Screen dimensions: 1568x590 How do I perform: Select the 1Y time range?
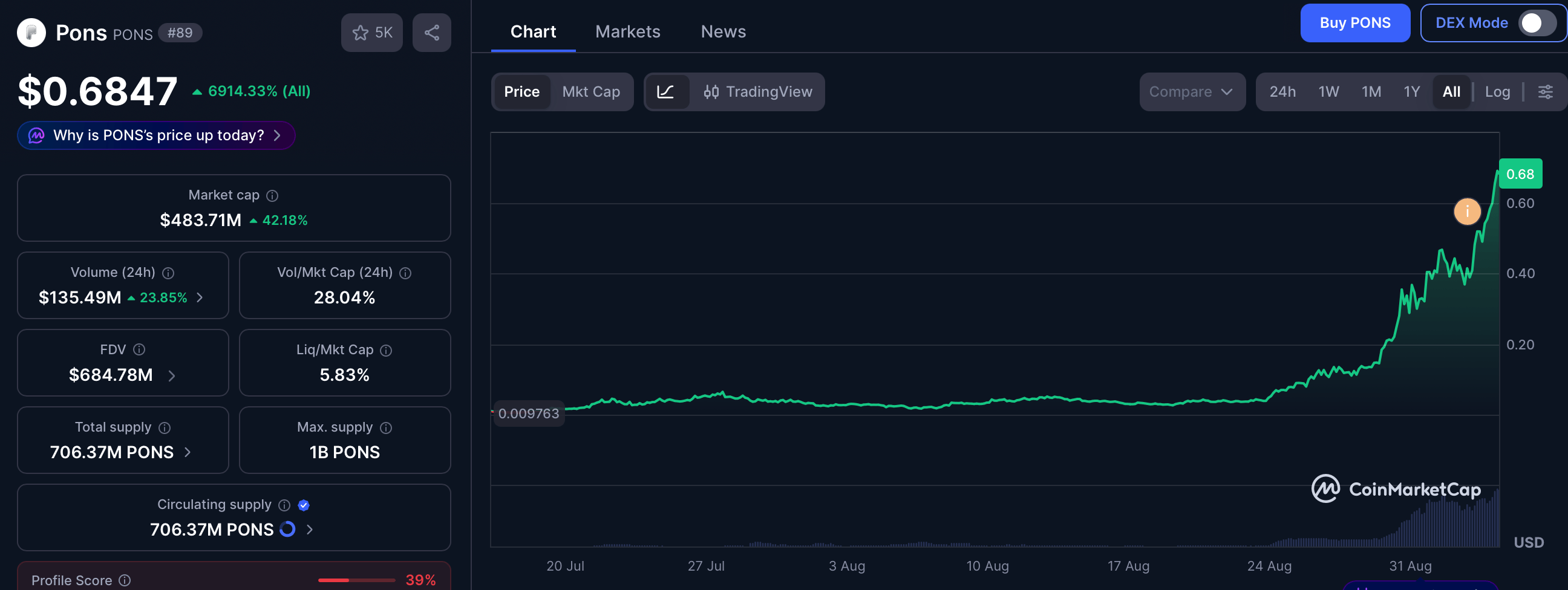coord(1411,92)
